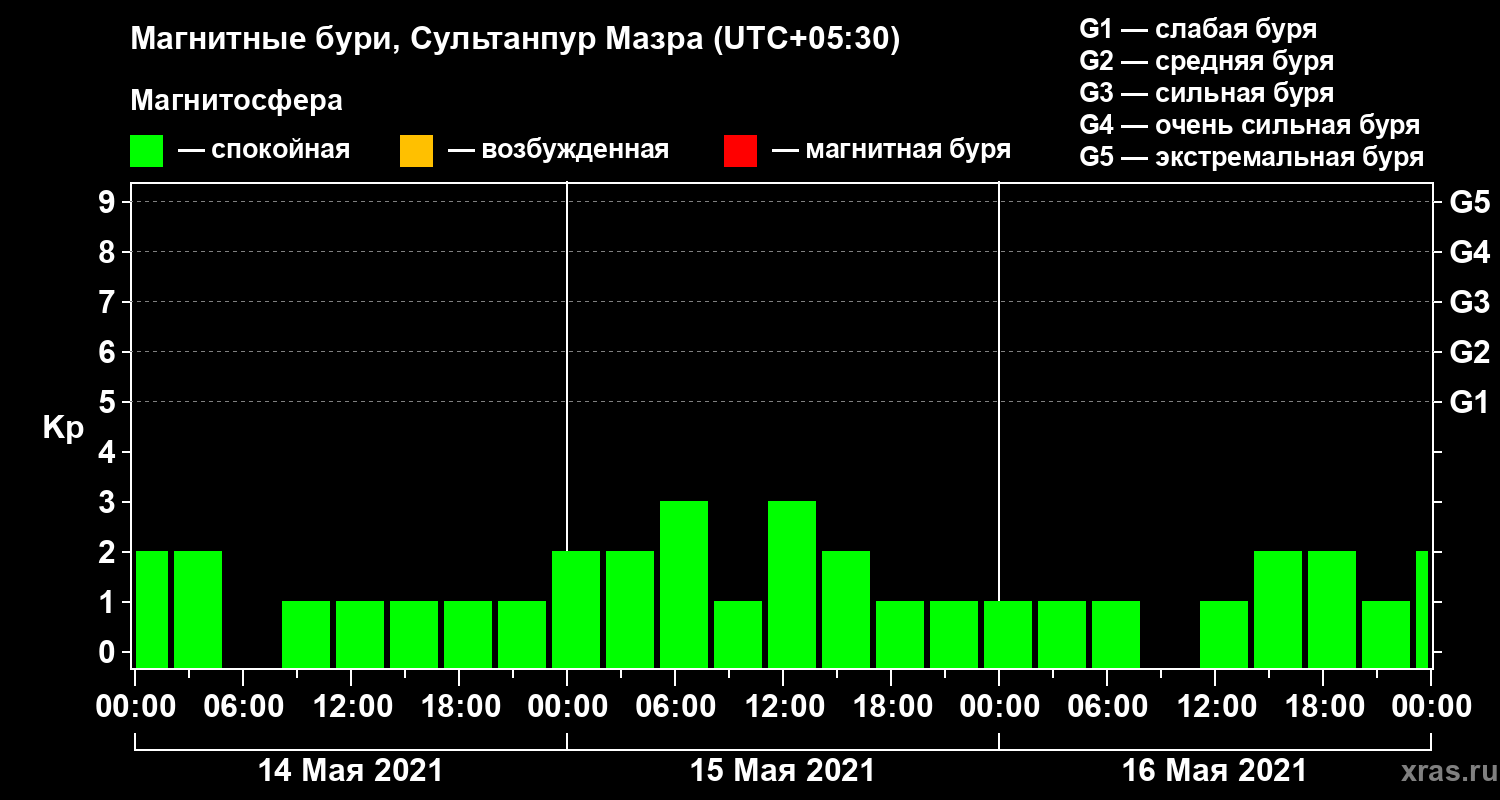This screenshot has width=1500, height=800.
Task: Select the 'G2 — средняя буря' legend line
Action: click(1207, 61)
